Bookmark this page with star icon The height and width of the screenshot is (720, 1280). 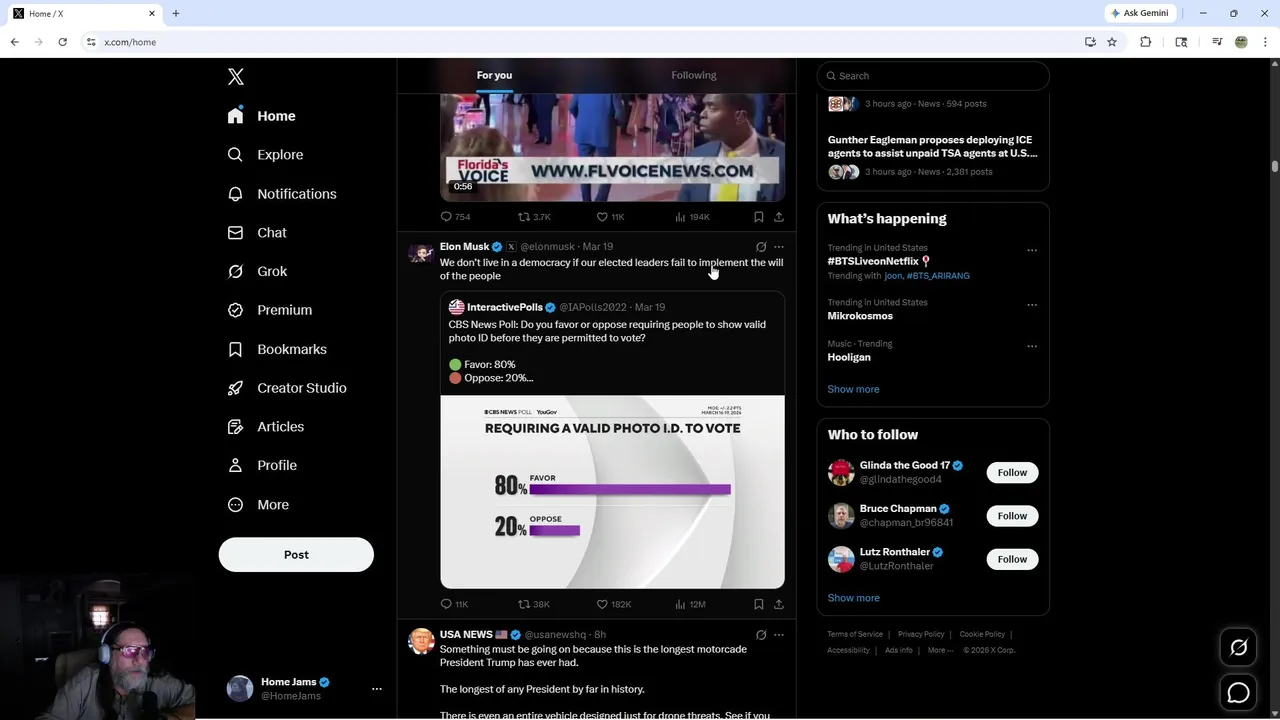pos(1111,42)
